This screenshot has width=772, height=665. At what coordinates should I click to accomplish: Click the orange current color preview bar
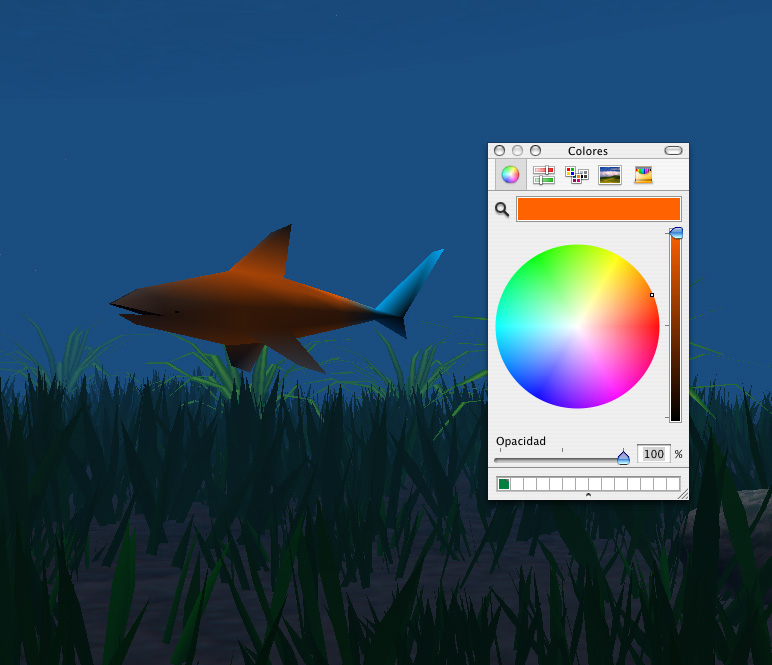point(599,209)
